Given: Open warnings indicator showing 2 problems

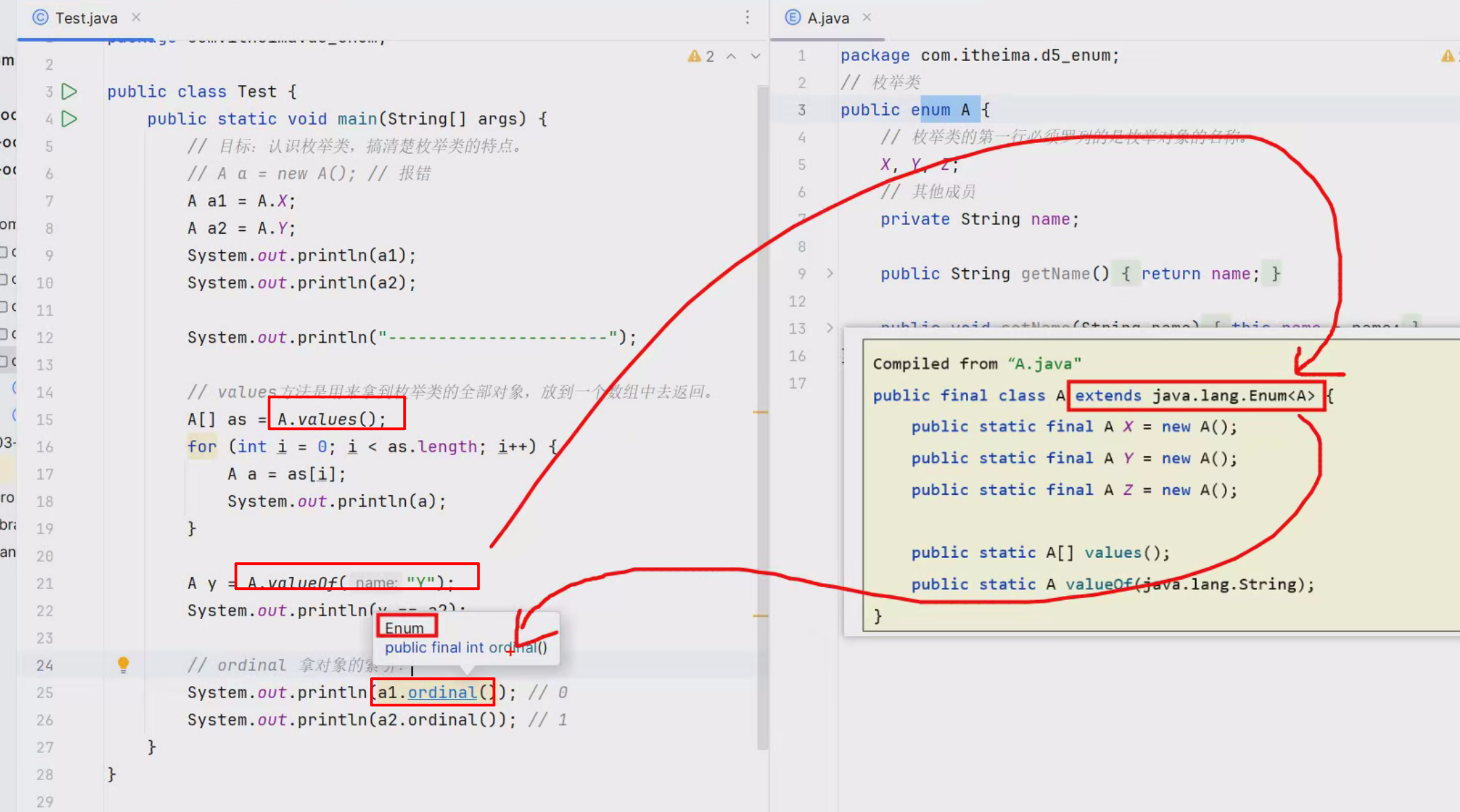Looking at the screenshot, I should point(701,56).
